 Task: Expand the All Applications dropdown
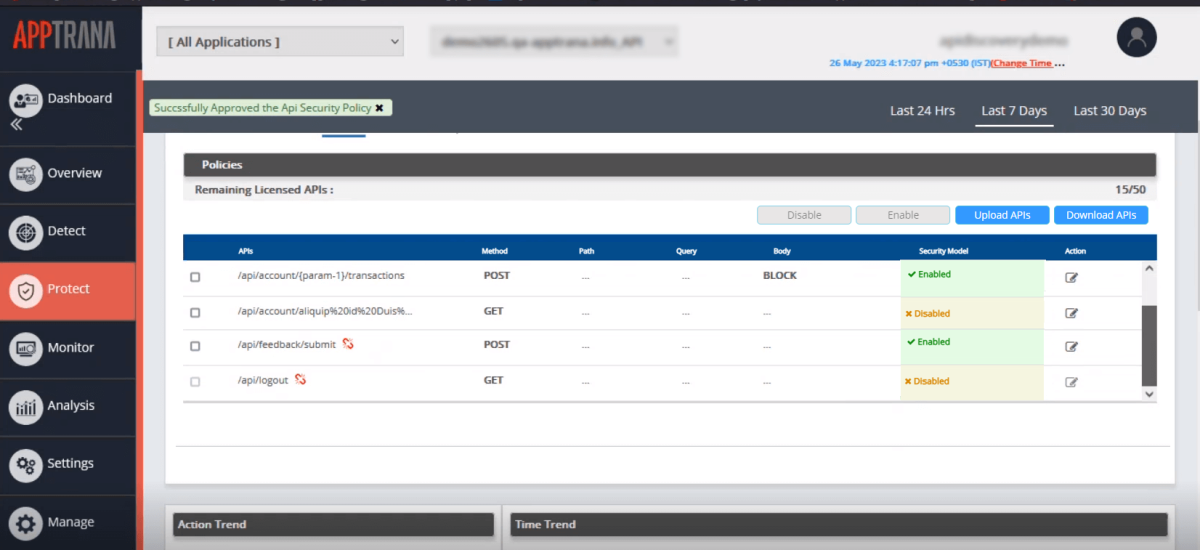tap(279, 42)
